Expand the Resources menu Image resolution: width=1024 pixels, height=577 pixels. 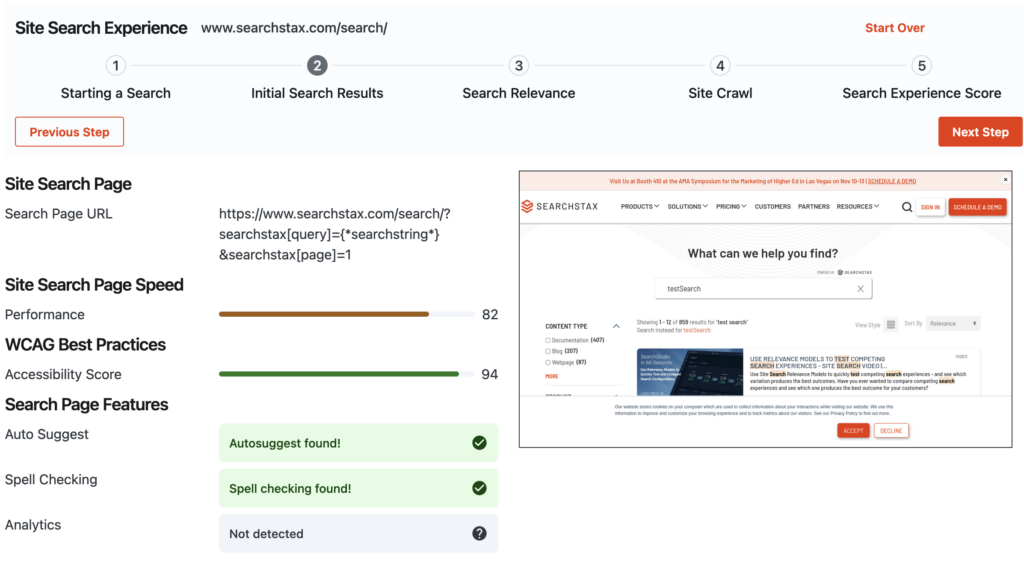[x=856, y=206]
